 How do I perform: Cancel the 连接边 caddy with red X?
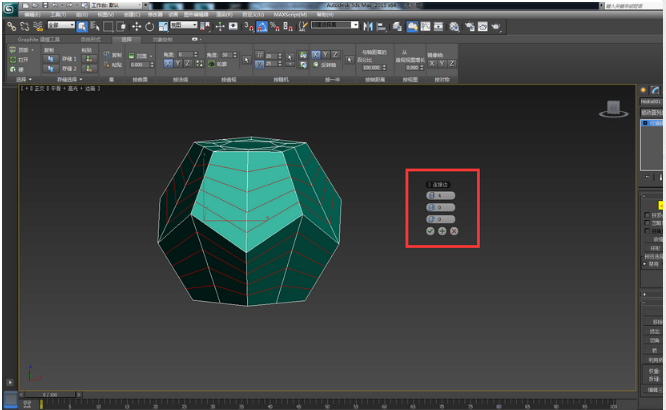coord(454,231)
